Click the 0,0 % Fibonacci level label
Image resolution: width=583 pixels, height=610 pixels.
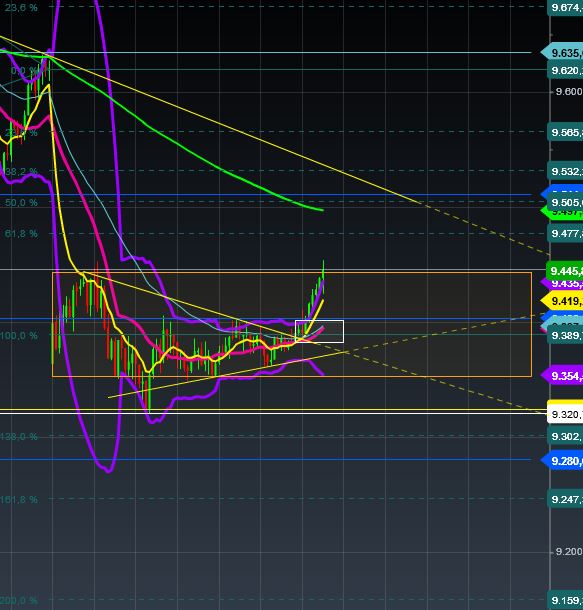(x=23, y=70)
